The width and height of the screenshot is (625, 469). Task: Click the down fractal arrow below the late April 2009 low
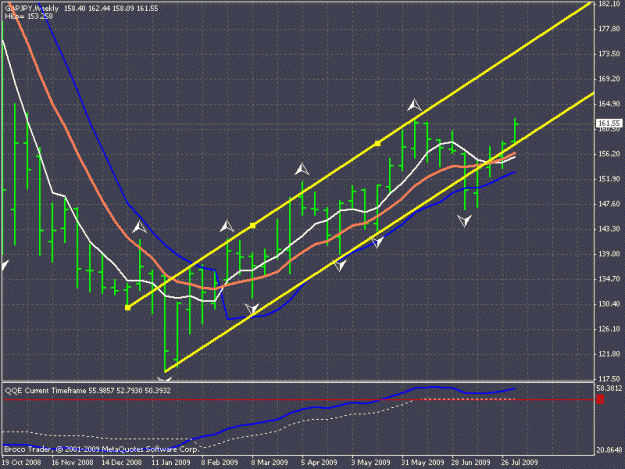tap(340, 265)
